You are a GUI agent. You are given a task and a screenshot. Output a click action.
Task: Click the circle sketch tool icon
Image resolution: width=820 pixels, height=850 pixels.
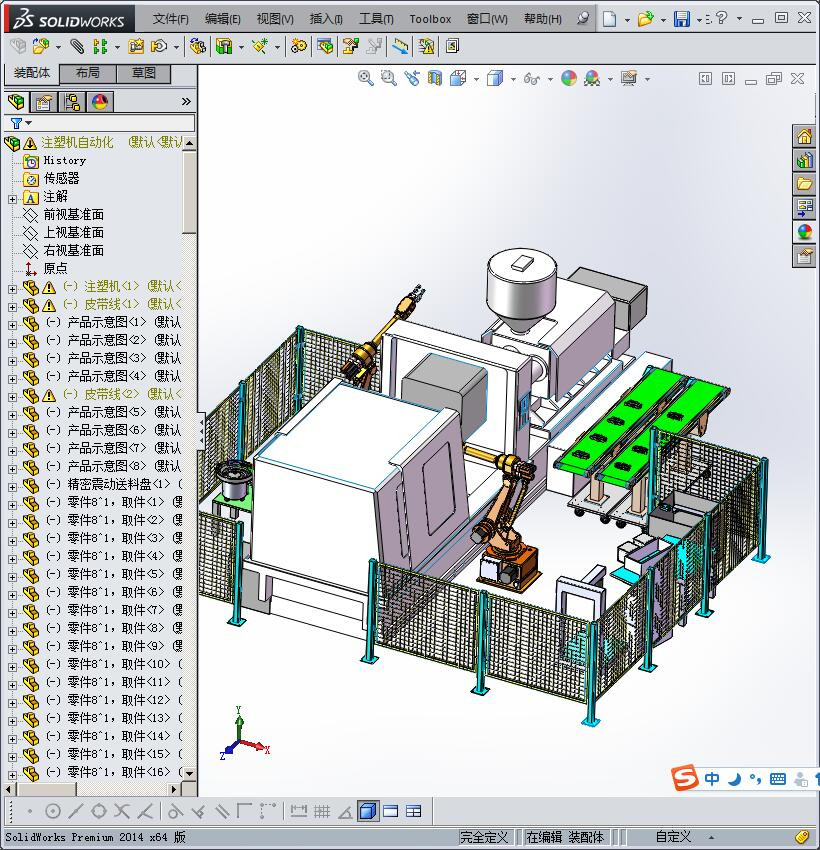(x=53, y=811)
